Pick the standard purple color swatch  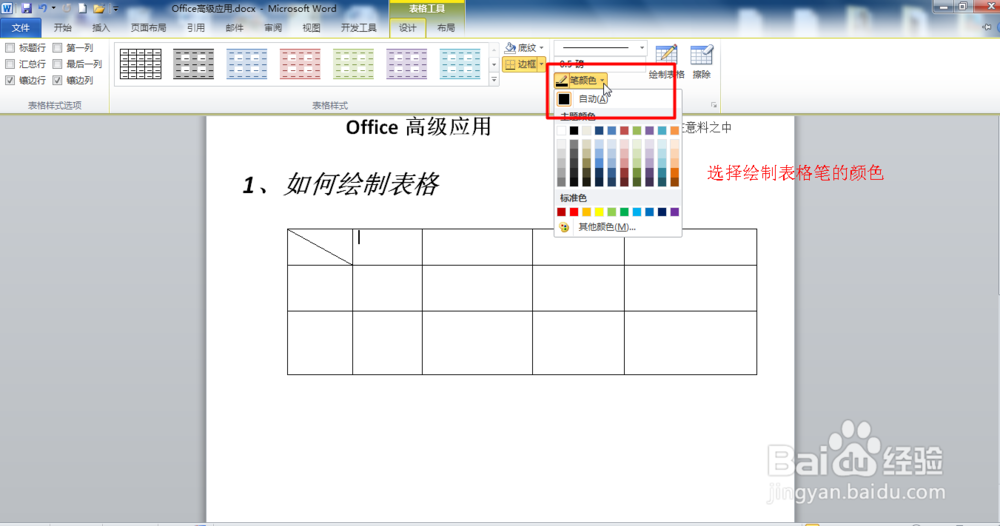point(674,212)
